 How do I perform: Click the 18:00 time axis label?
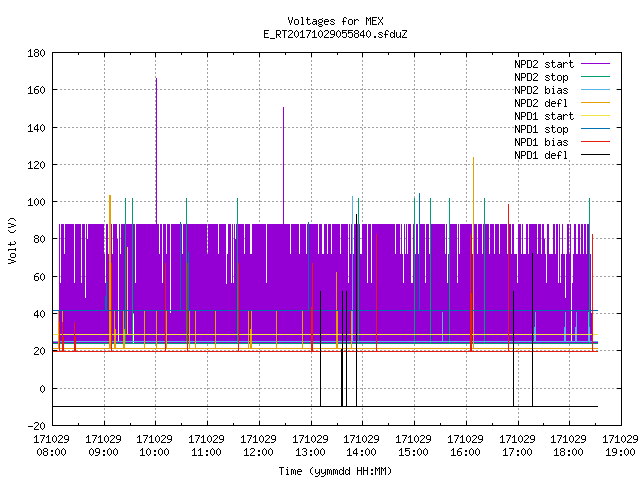coord(568,452)
